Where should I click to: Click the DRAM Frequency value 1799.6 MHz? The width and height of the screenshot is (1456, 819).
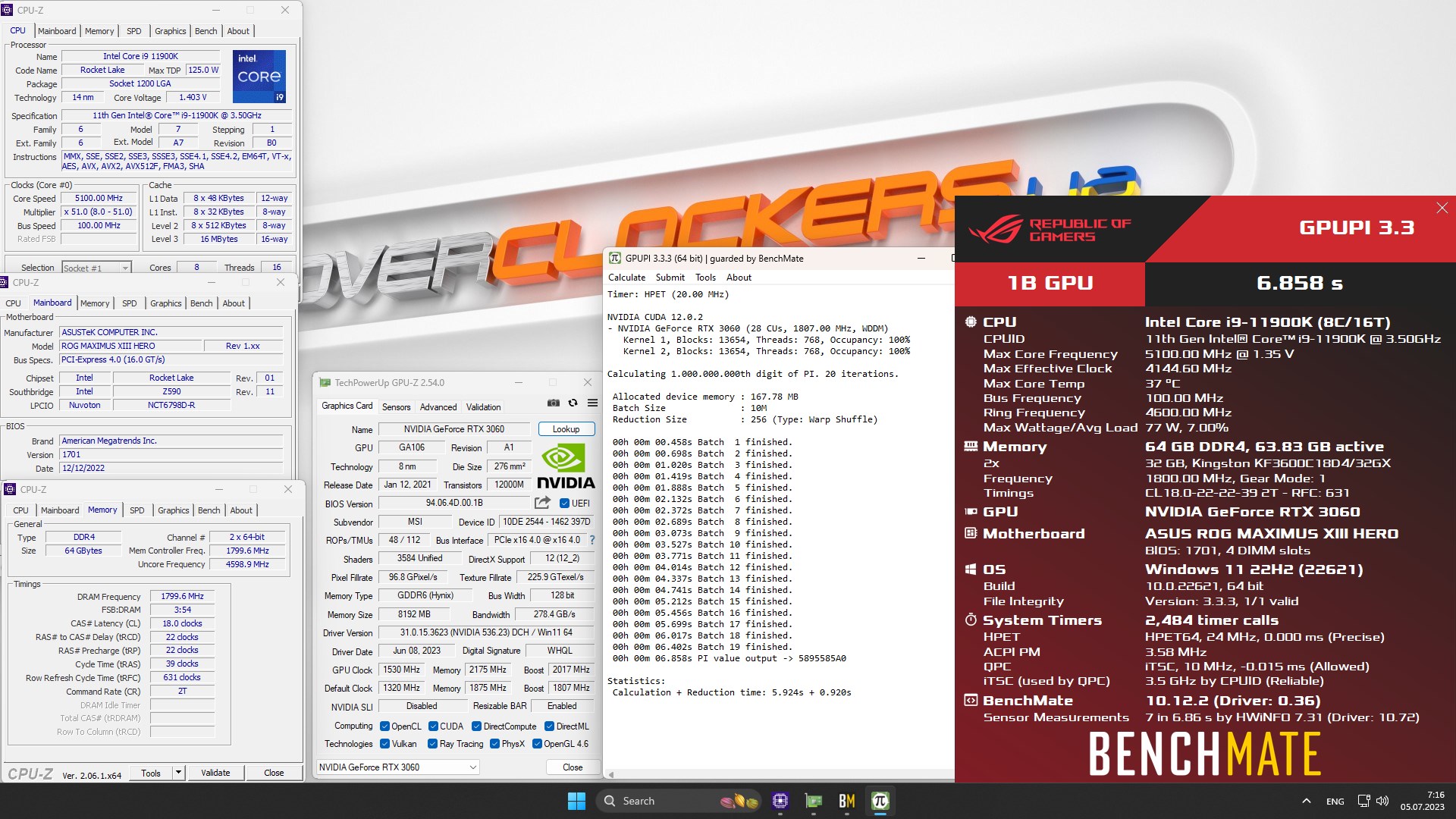182,596
